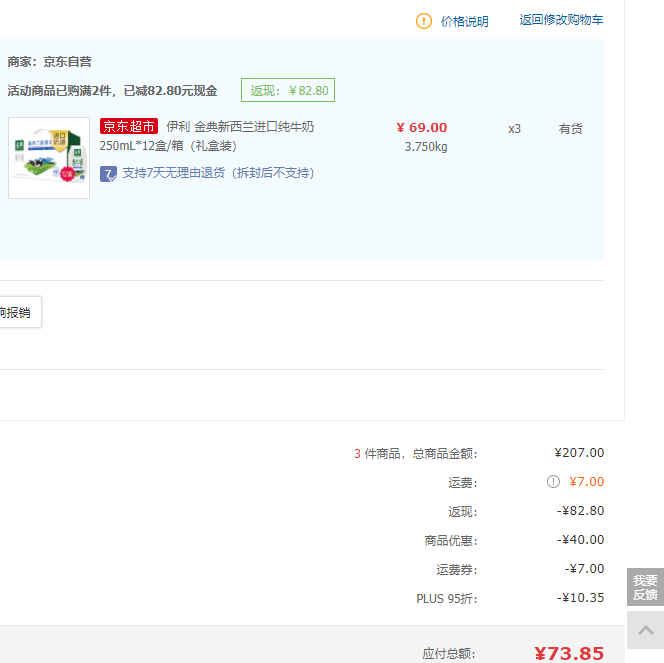Open the 伊利 金典新西兰进口纯牛奶 product title
The height and width of the screenshot is (663, 664).
(240, 127)
